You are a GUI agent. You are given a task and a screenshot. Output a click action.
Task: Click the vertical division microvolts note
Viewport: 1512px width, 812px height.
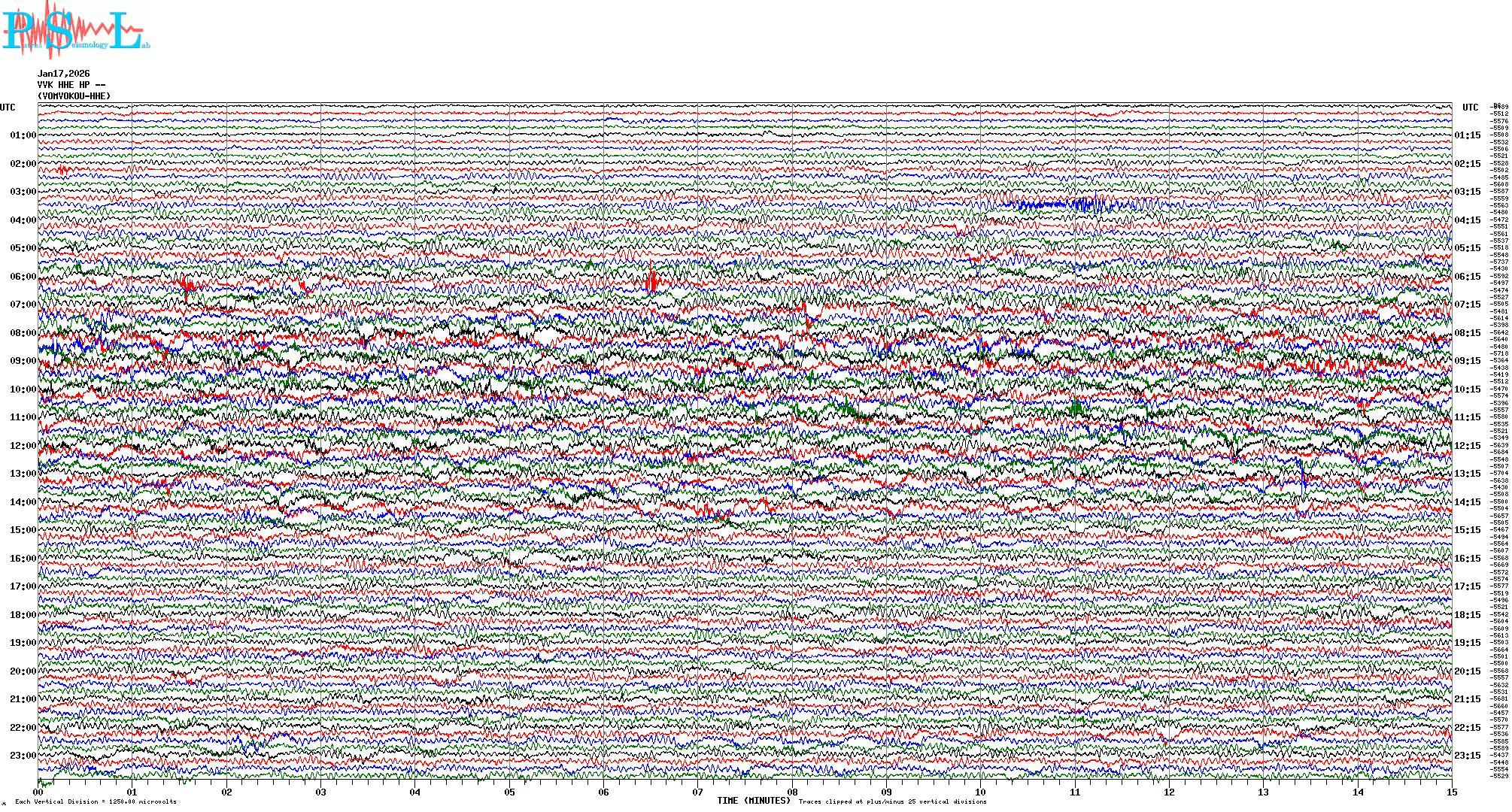click(96, 801)
